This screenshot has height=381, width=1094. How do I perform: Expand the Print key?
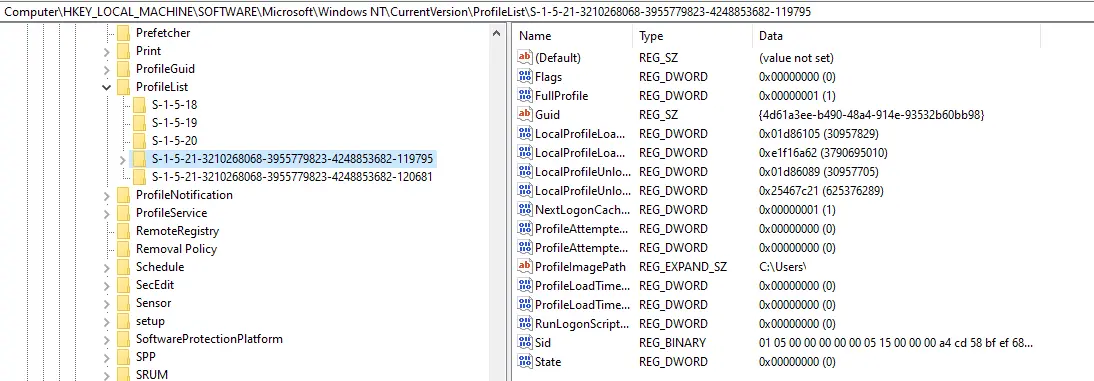coord(107,51)
